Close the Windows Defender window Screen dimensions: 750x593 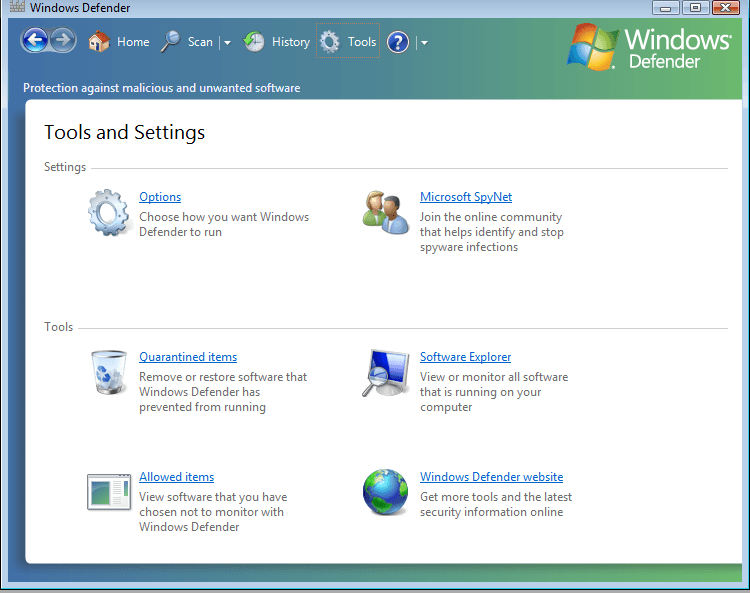click(x=726, y=8)
